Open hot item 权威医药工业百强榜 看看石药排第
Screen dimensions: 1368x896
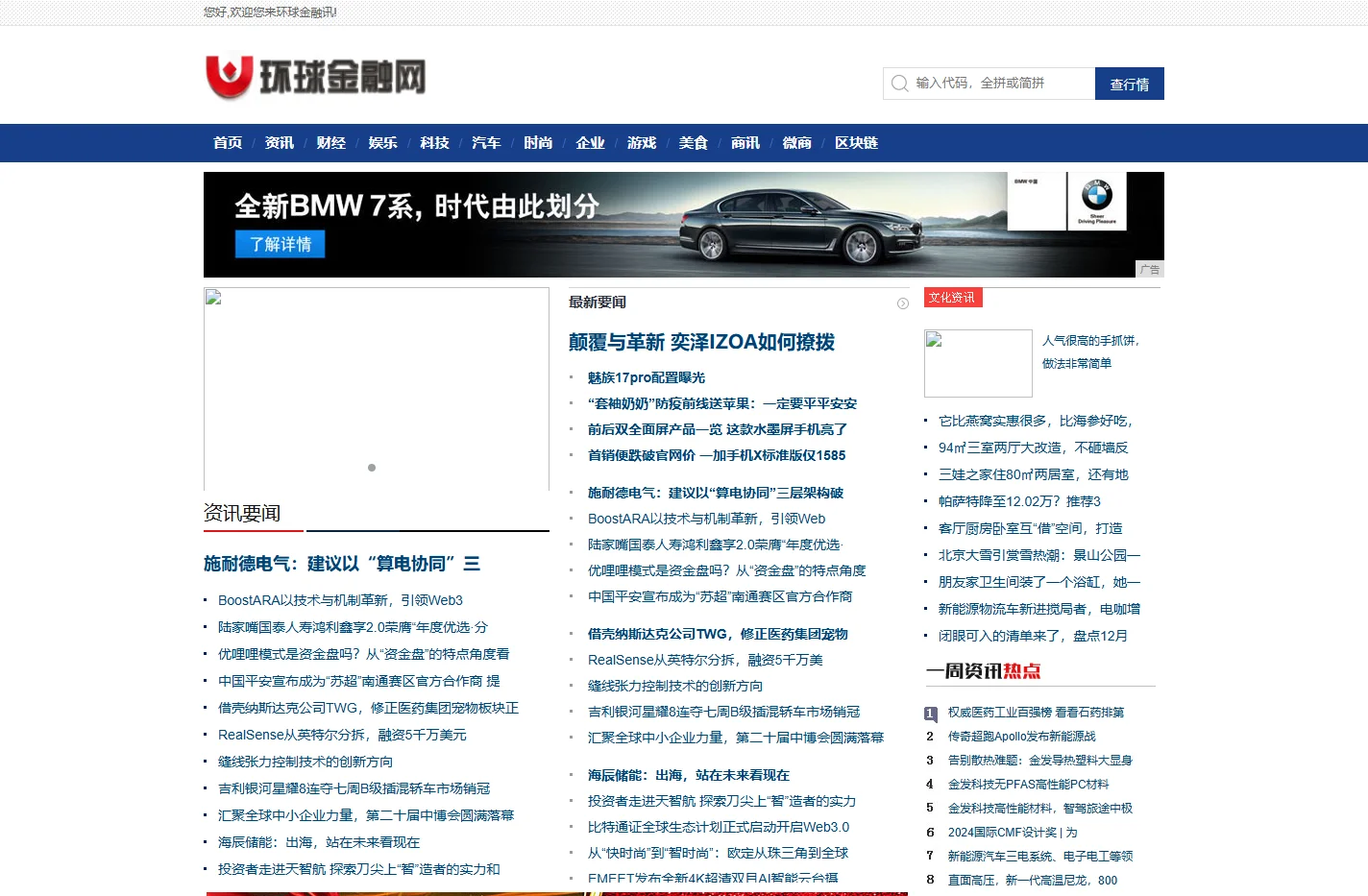[1036, 713]
